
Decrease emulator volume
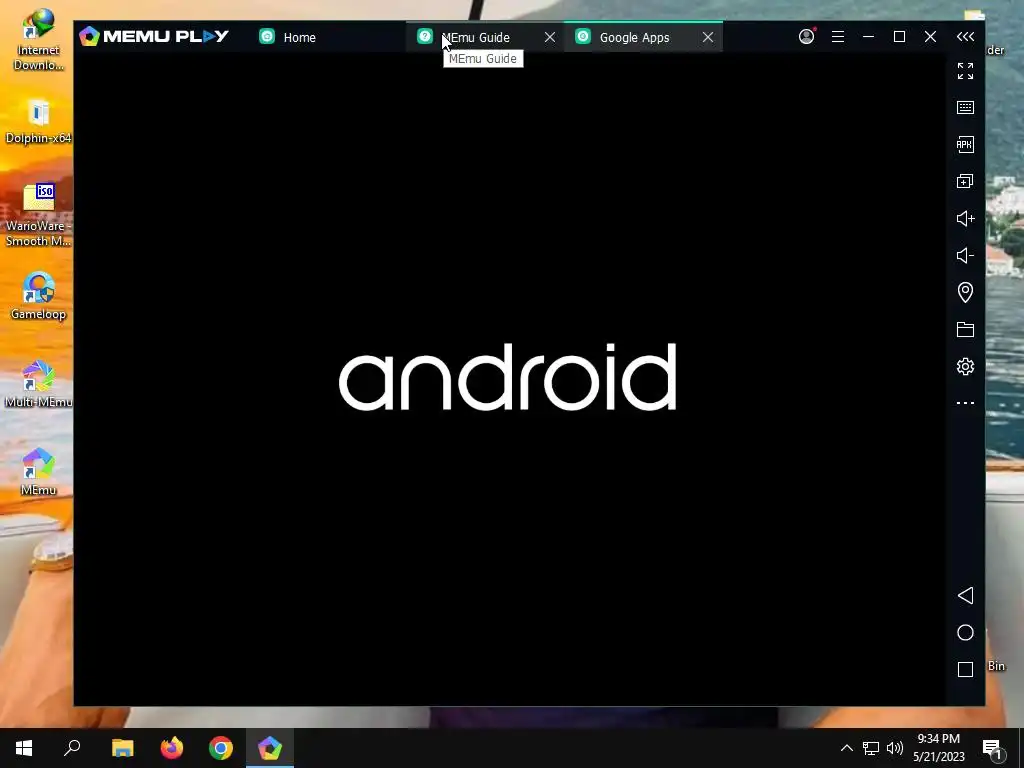[x=965, y=255]
